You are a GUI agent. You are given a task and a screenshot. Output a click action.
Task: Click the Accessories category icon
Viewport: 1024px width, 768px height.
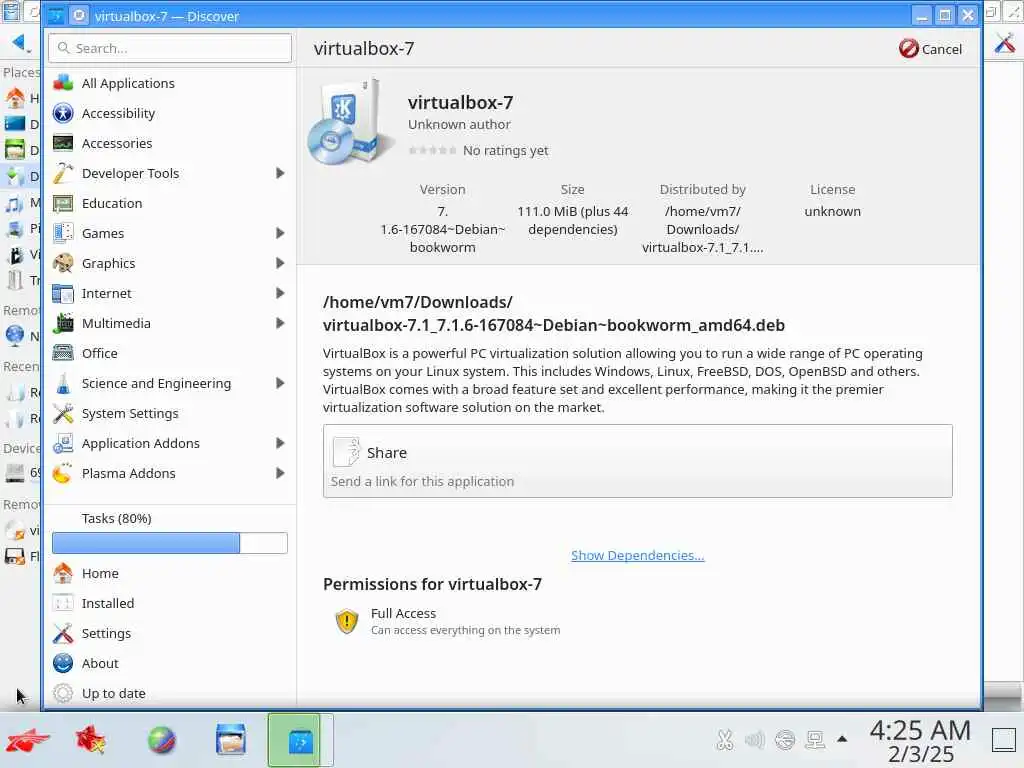coord(63,143)
